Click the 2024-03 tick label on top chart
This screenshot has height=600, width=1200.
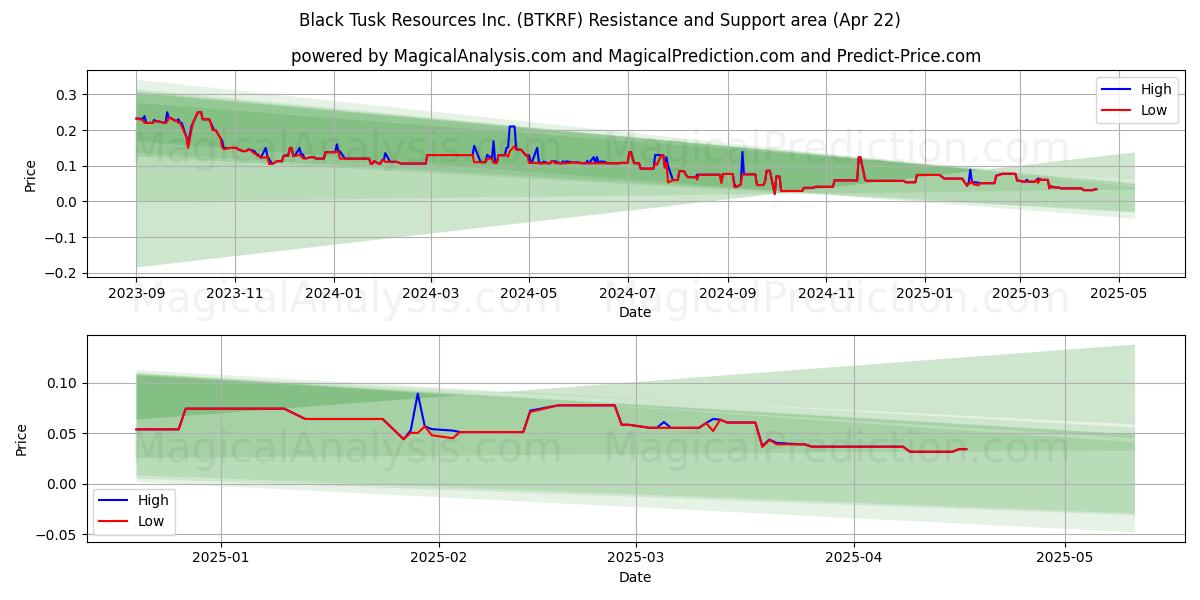431,294
